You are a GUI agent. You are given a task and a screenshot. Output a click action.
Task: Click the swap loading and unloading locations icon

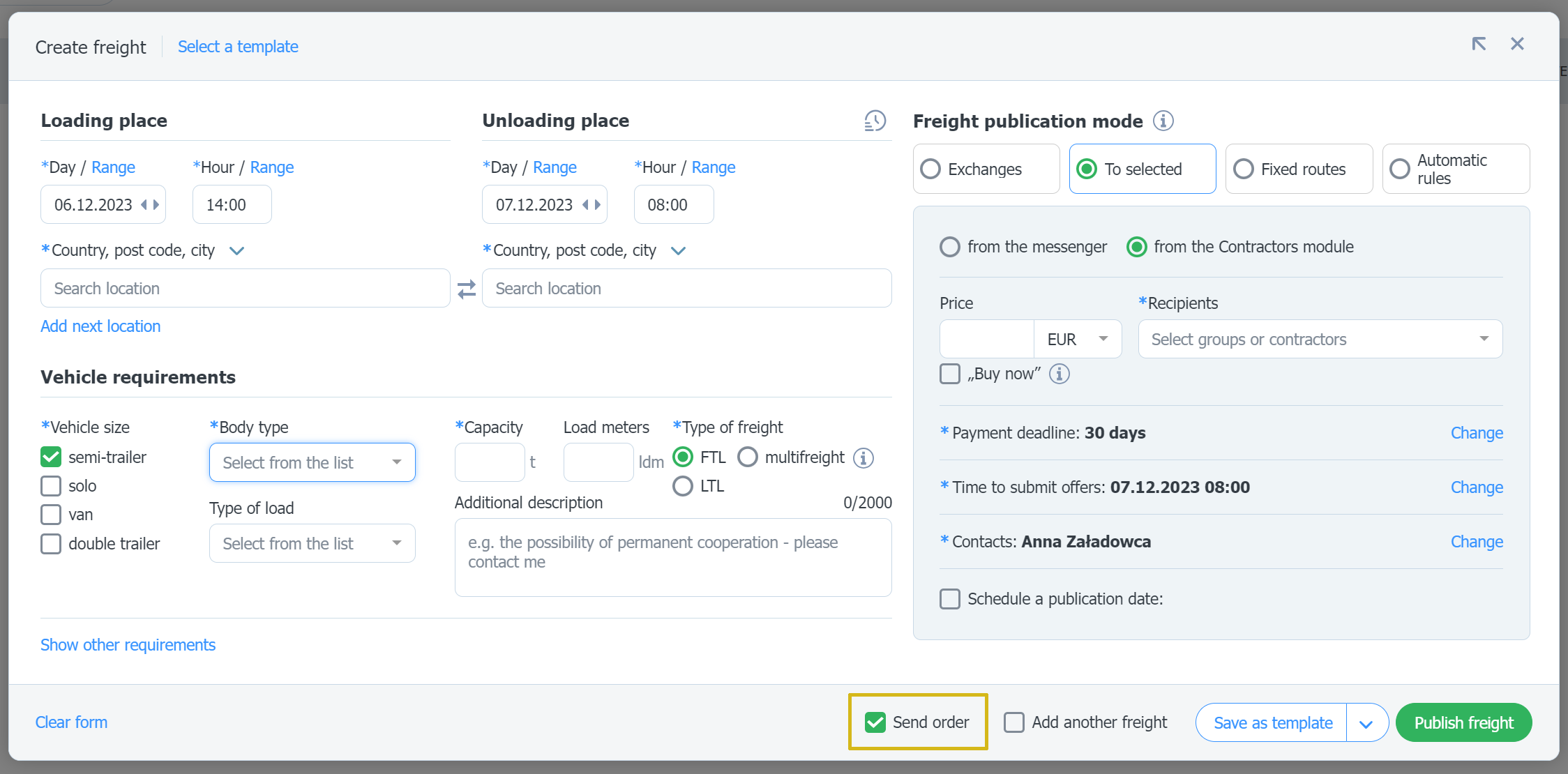pyautogui.click(x=466, y=289)
